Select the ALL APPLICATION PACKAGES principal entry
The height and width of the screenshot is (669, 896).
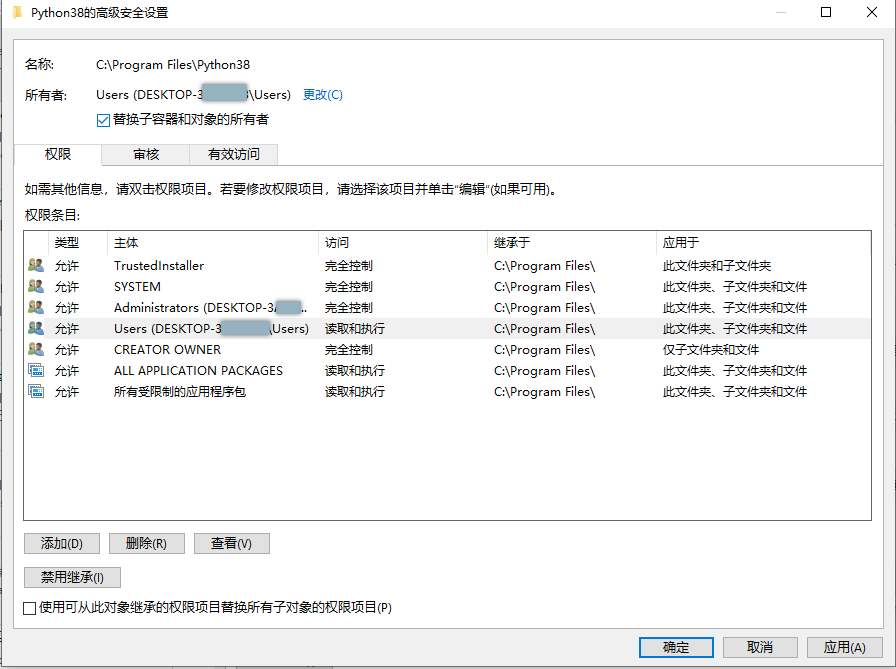198,371
